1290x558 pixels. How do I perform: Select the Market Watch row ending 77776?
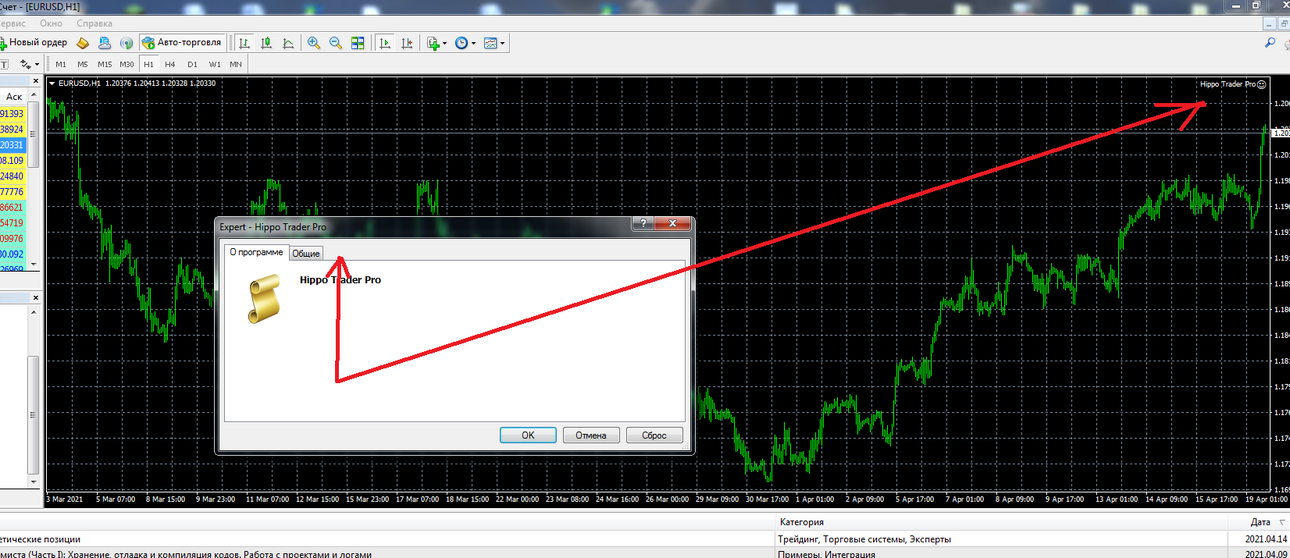point(13,191)
